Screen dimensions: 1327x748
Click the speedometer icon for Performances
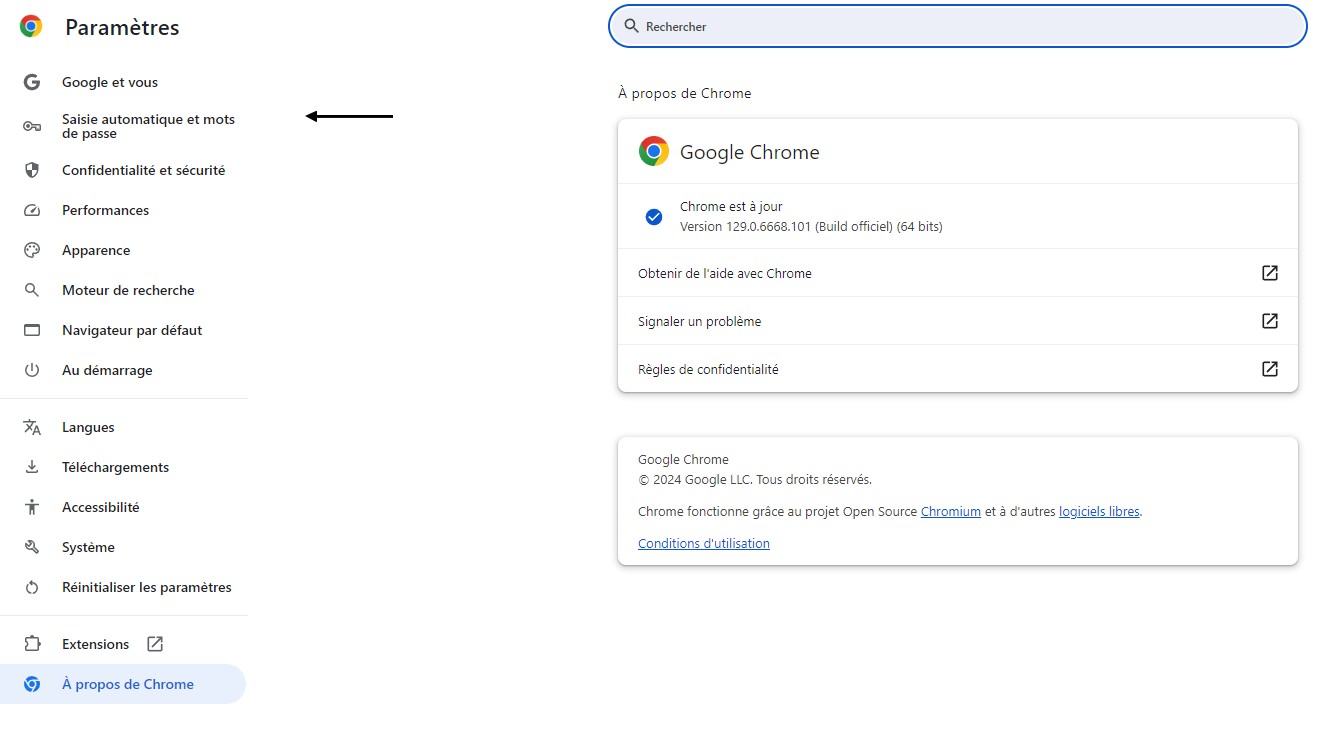32,210
